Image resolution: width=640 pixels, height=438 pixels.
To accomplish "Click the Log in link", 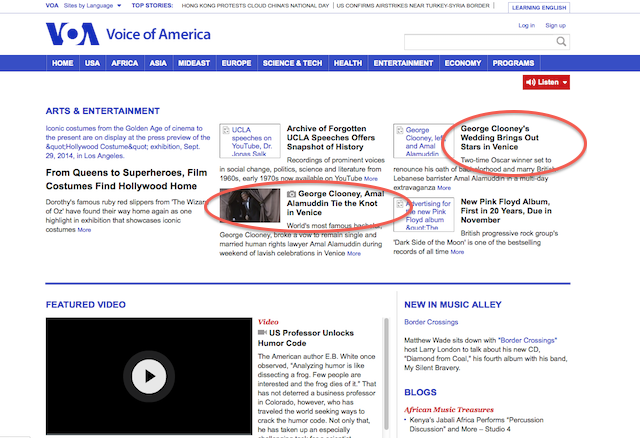I will tap(527, 25).
